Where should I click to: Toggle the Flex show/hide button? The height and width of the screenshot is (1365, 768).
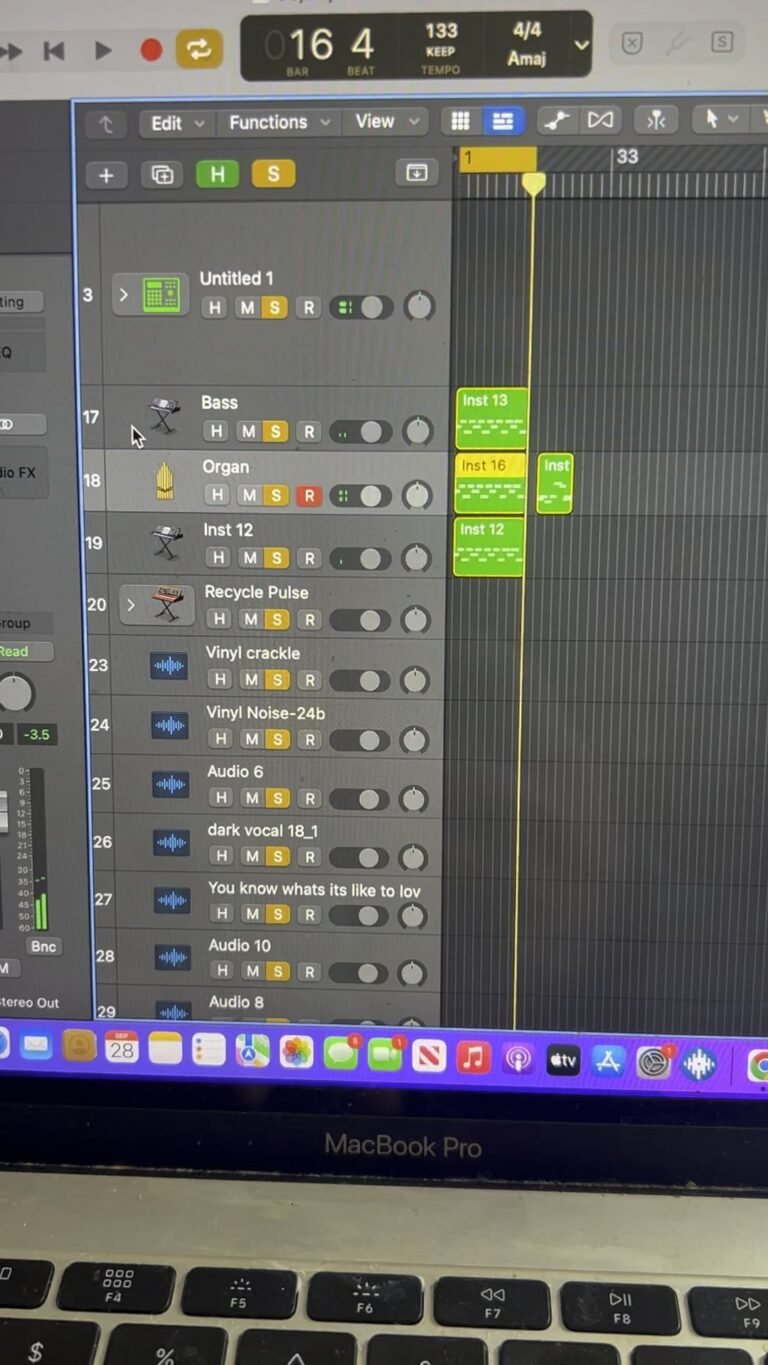click(x=600, y=120)
